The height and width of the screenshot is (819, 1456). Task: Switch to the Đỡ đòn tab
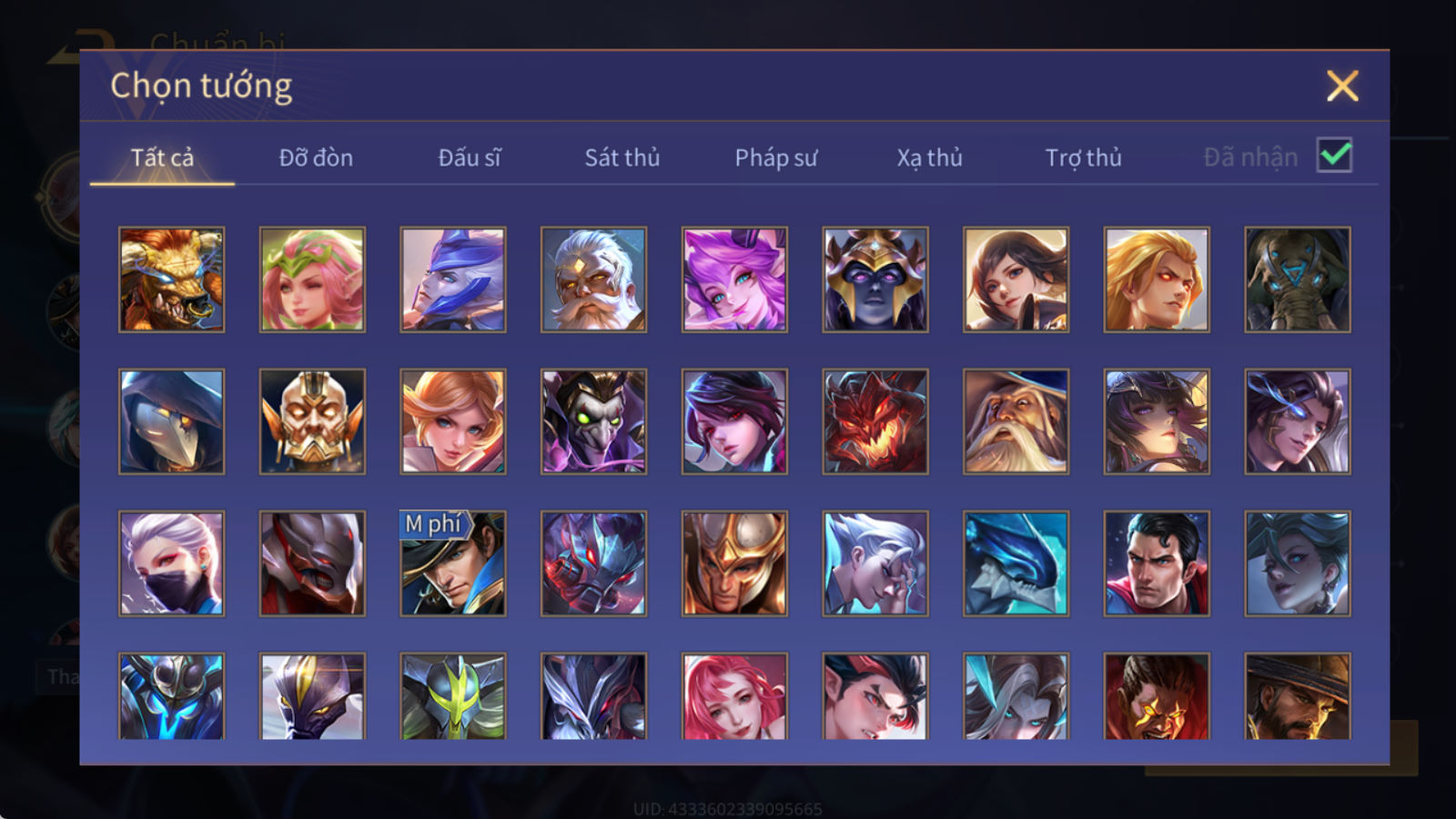[x=316, y=157]
